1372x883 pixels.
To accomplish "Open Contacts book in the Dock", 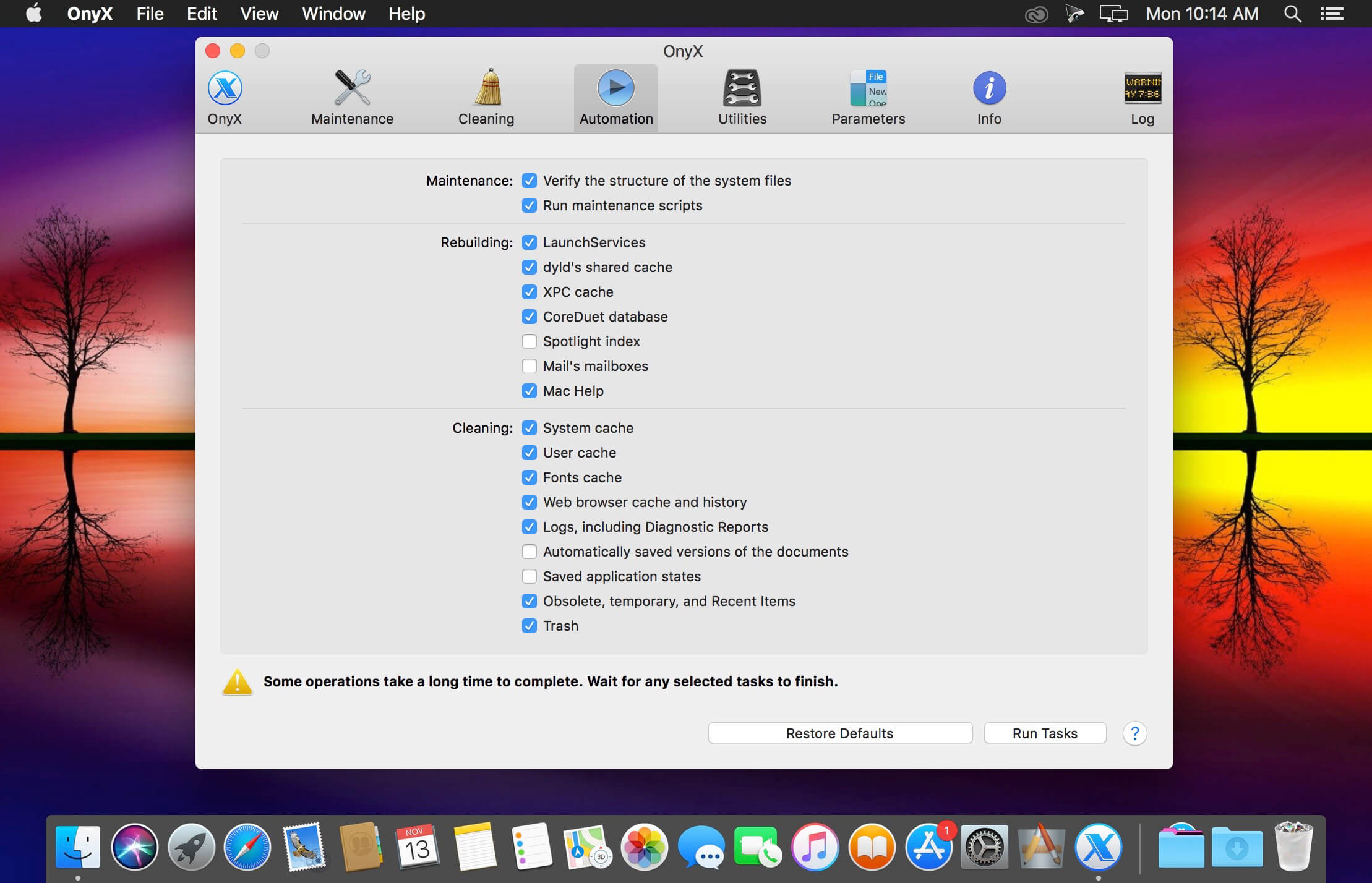I will click(x=361, y=847).
